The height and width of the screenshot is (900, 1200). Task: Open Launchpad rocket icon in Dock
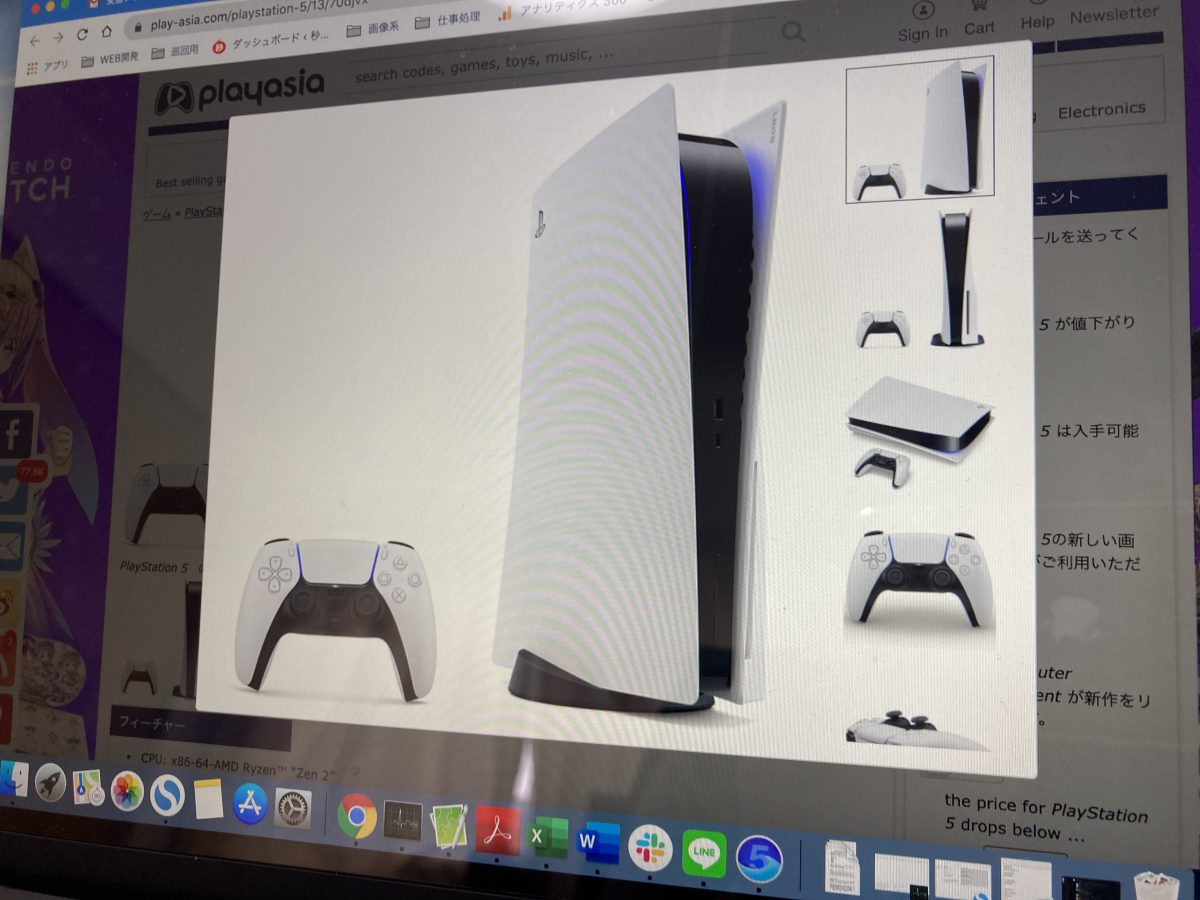tap(50, 783)
